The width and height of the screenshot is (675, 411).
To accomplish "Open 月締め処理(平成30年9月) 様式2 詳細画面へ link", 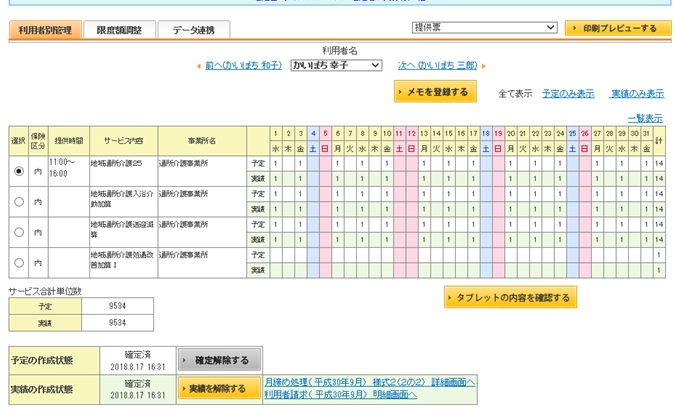I will 370,382.
